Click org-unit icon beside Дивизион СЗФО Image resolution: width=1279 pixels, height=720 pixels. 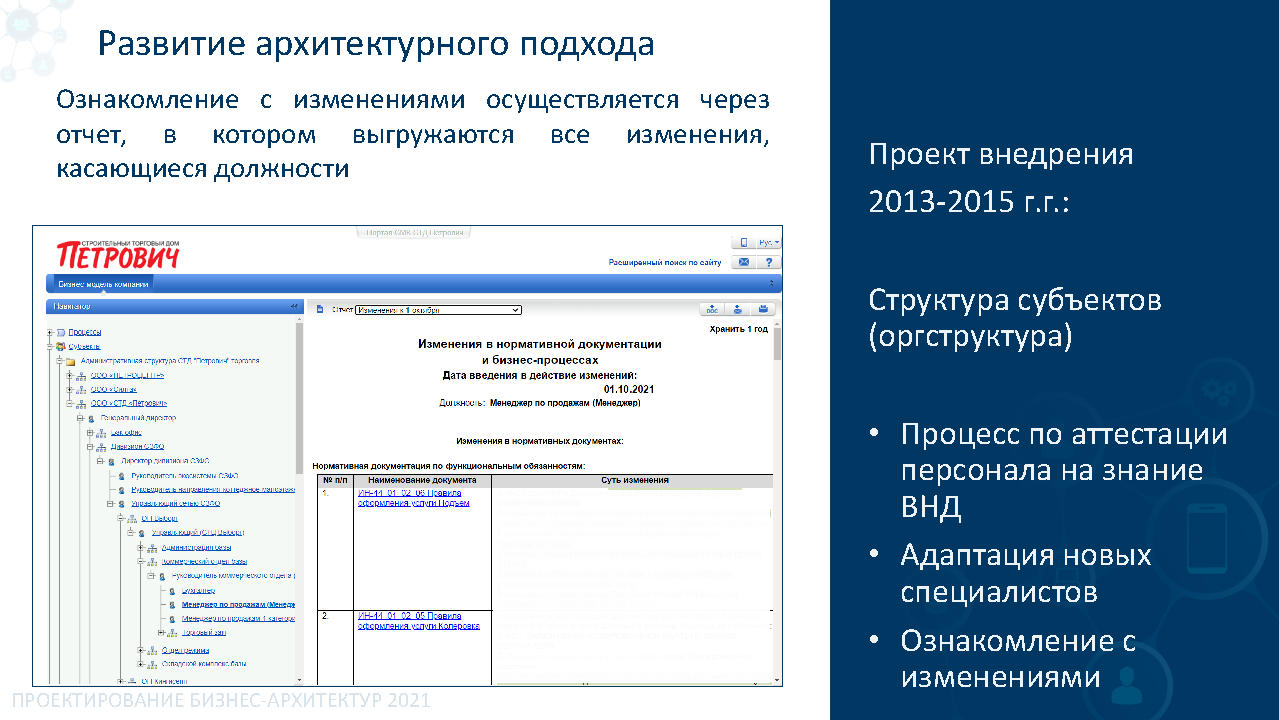(102, 447)
